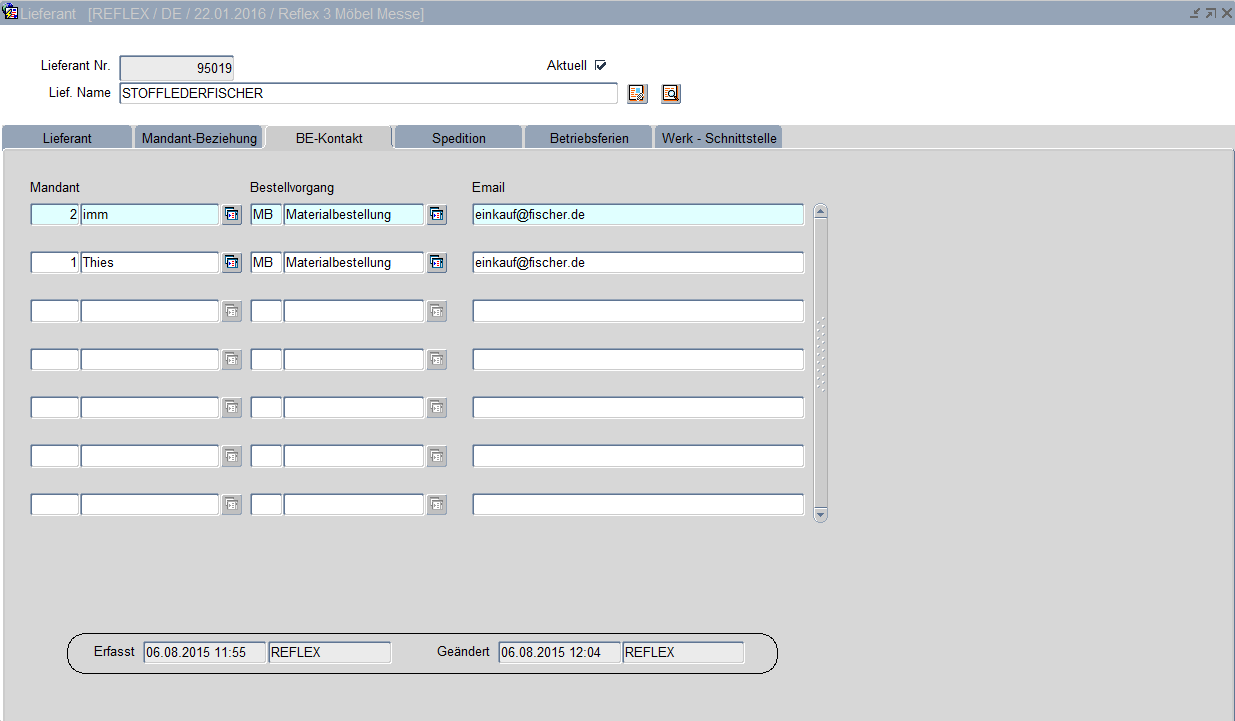Click the edit icon beside supplier name
This screenshot has width=1235, height=721.
637,94
